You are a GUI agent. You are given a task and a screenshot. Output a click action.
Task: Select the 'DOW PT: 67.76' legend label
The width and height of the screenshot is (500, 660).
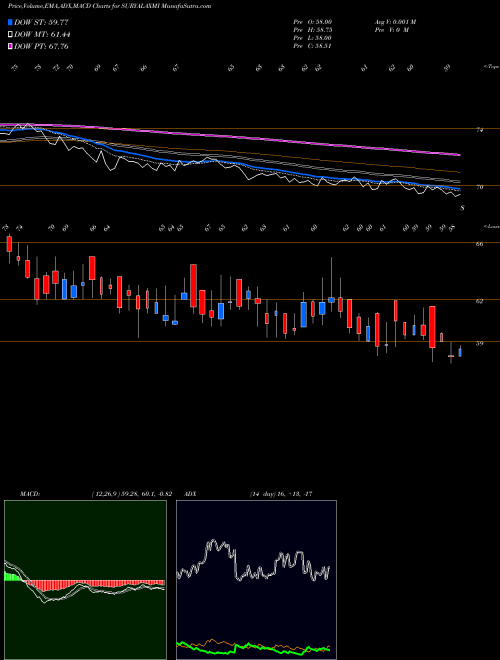[41, 46]
